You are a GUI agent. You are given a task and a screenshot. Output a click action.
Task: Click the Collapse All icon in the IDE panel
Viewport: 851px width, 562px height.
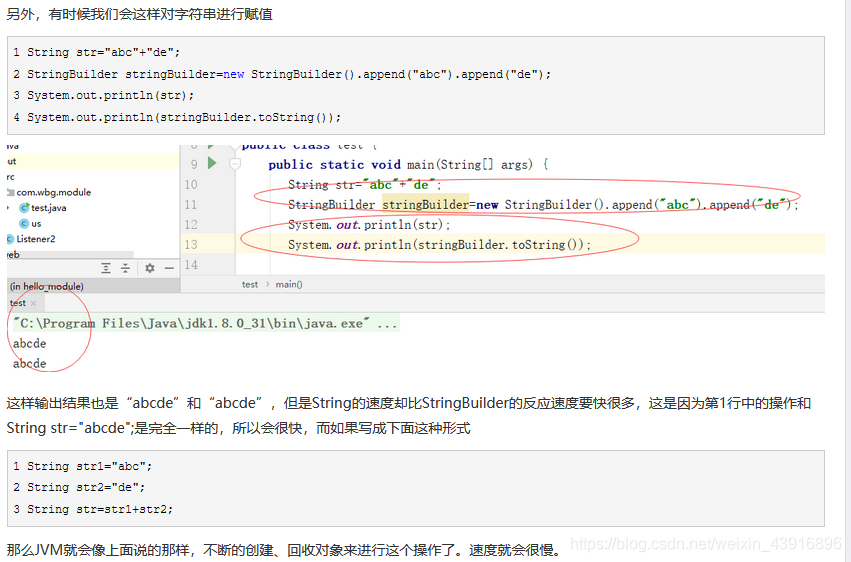coord(125,268)
